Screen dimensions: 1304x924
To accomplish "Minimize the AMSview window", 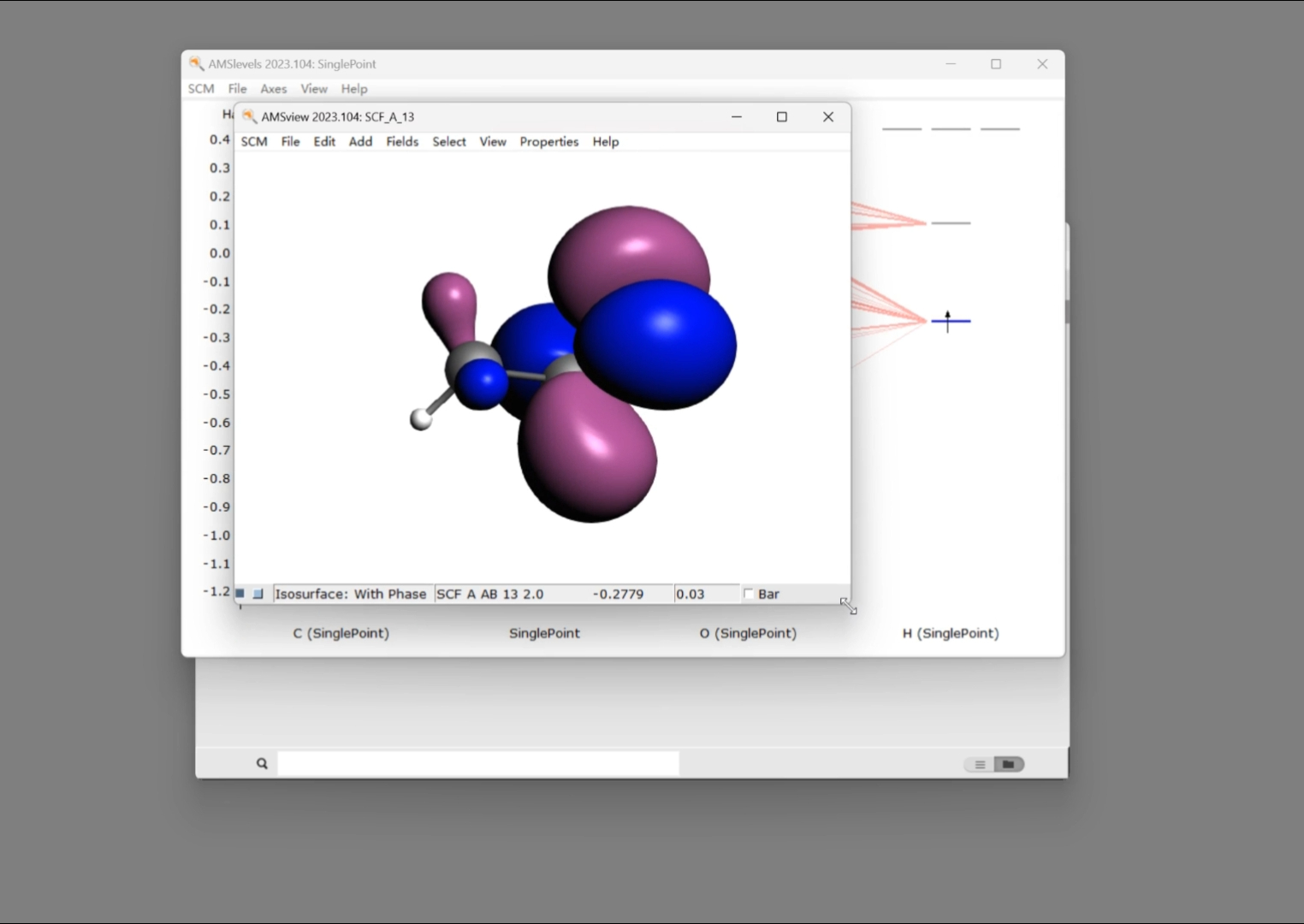I will [x=736, y=116].
